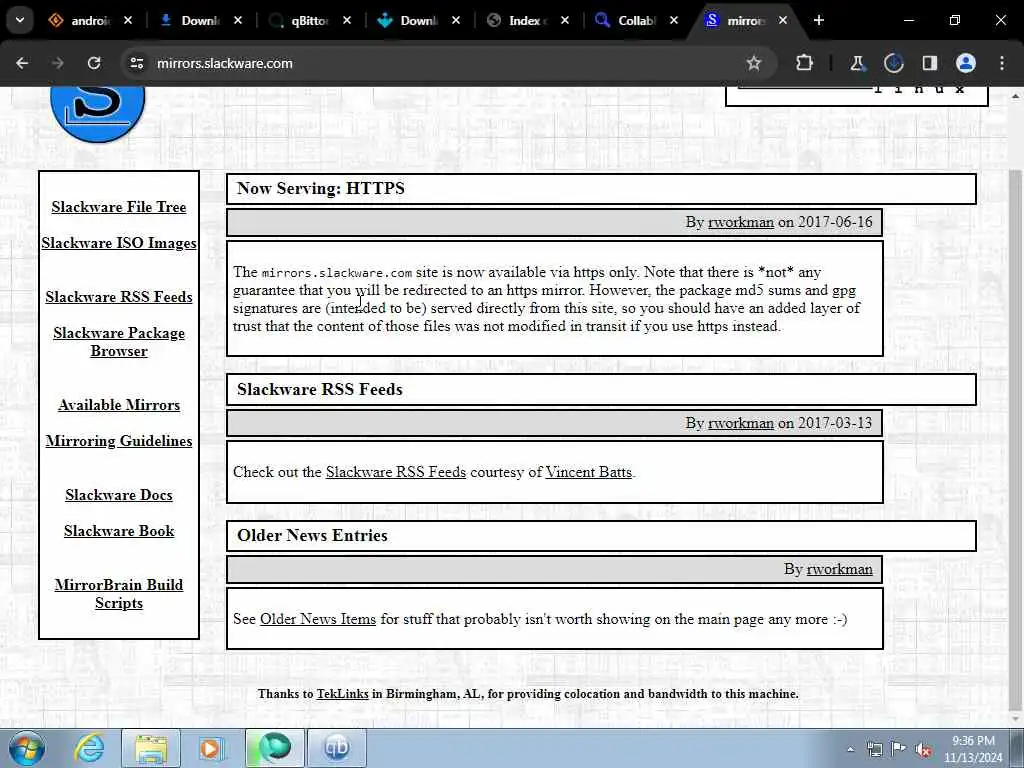Switch to the android tab
1024x768 pixels.
coord(90,21)
